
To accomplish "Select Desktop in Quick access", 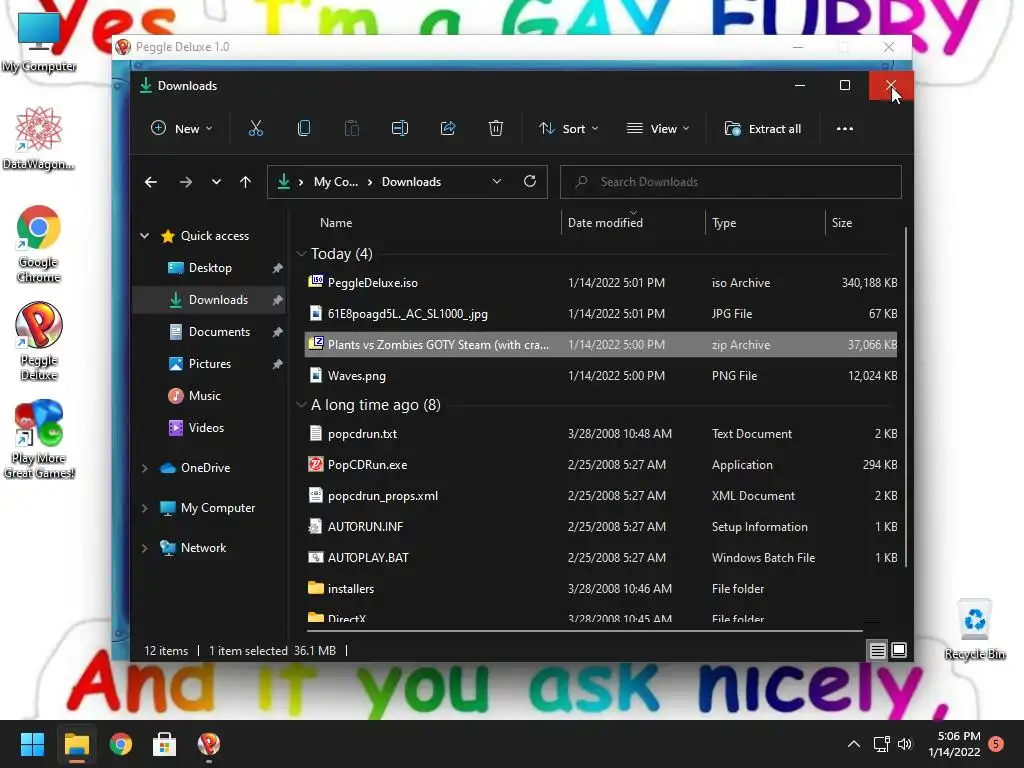I will (210, 268).
